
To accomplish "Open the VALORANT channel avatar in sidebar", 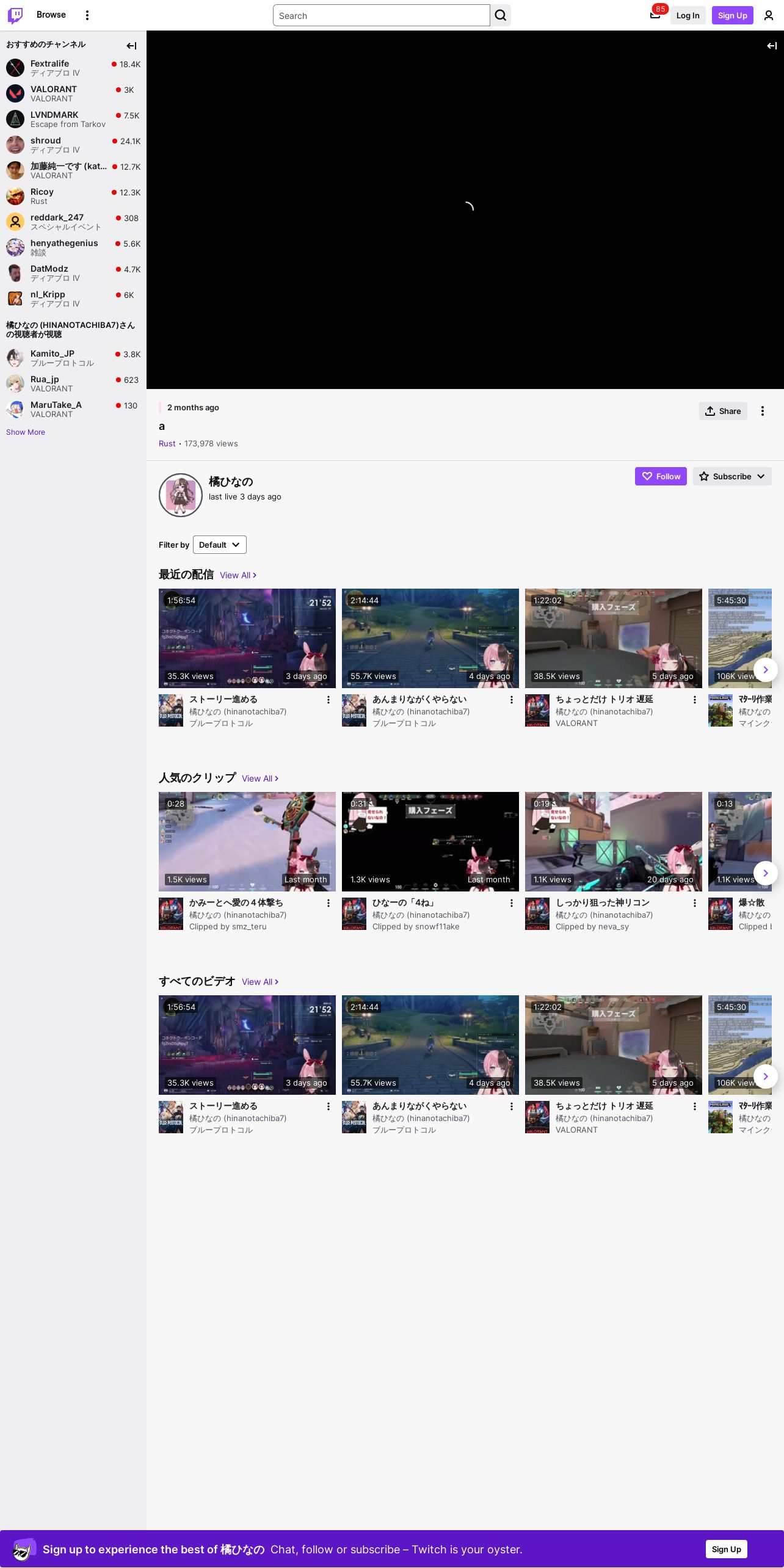I will (x=15, y=93).
